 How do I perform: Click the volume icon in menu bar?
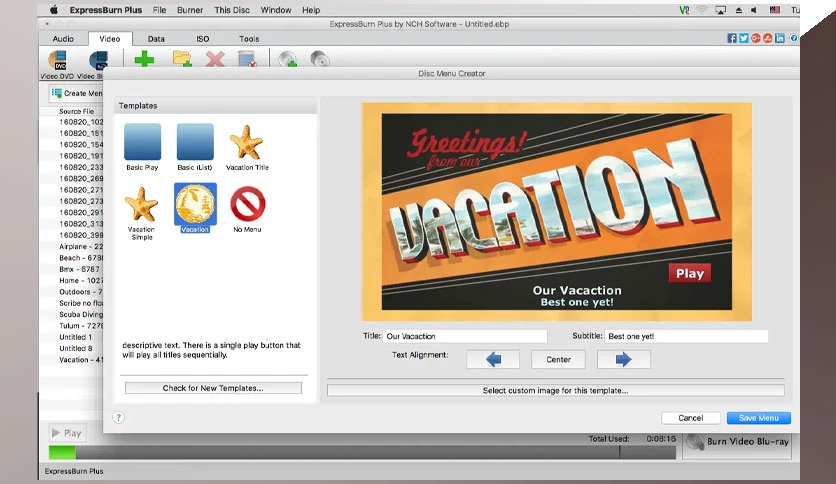[754, 10]
